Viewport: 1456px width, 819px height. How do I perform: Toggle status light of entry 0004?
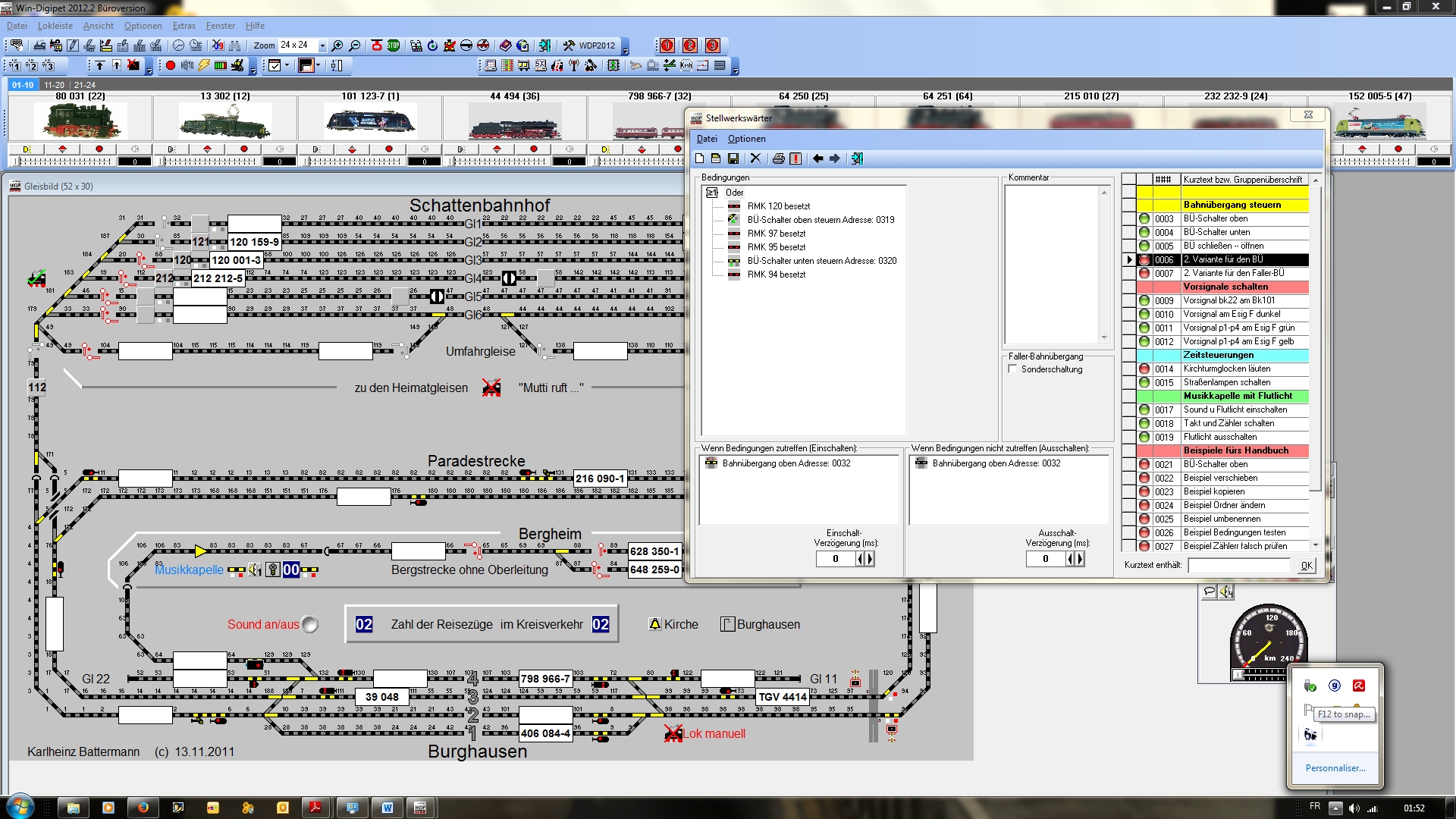coord(1144,232)
